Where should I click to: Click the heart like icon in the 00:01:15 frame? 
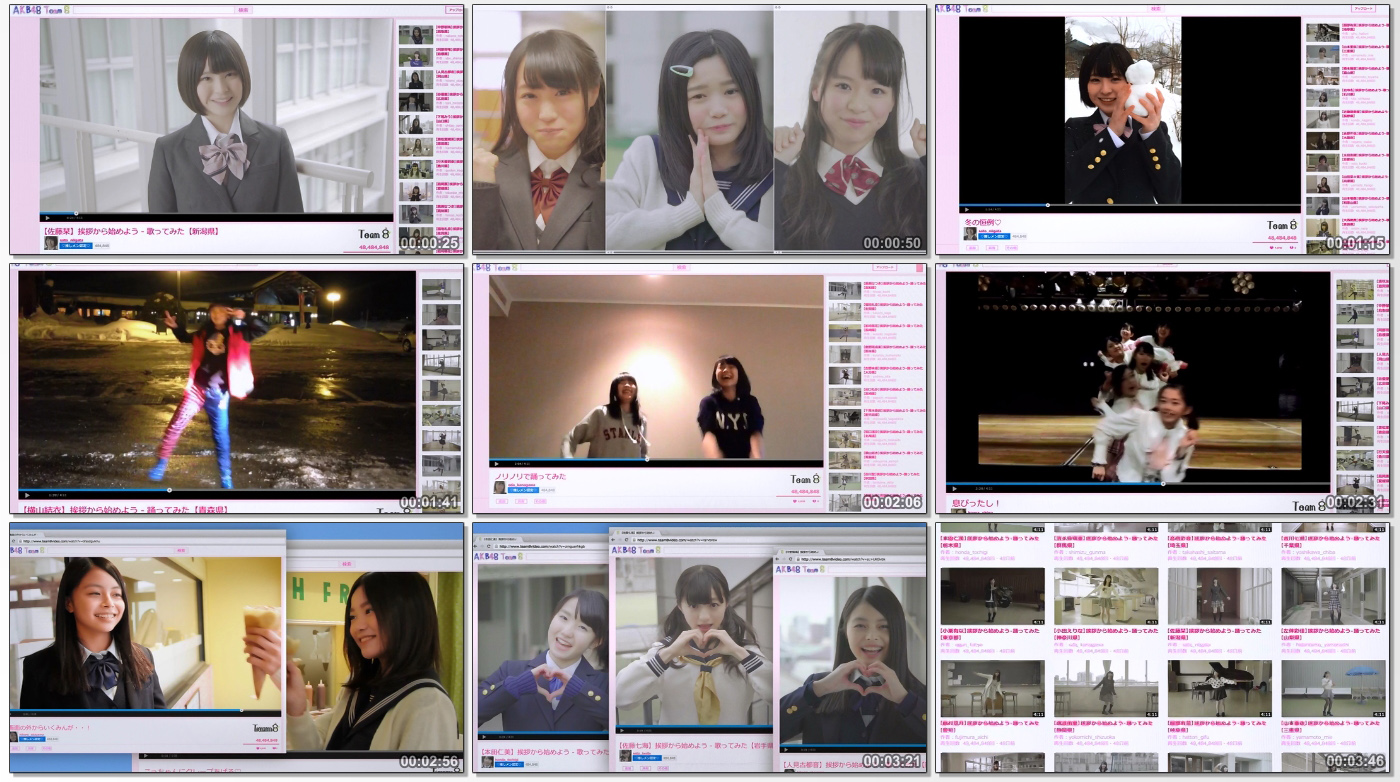coord(1273,246)
